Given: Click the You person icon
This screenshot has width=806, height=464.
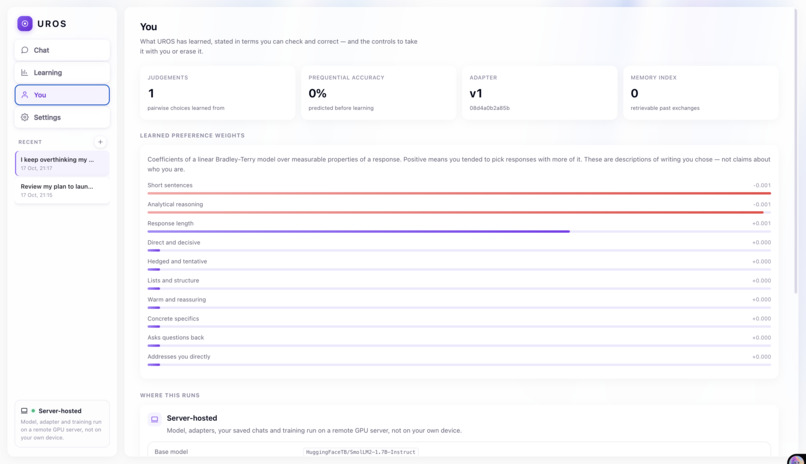Looking at the screenshot, I should click(25, 95).
